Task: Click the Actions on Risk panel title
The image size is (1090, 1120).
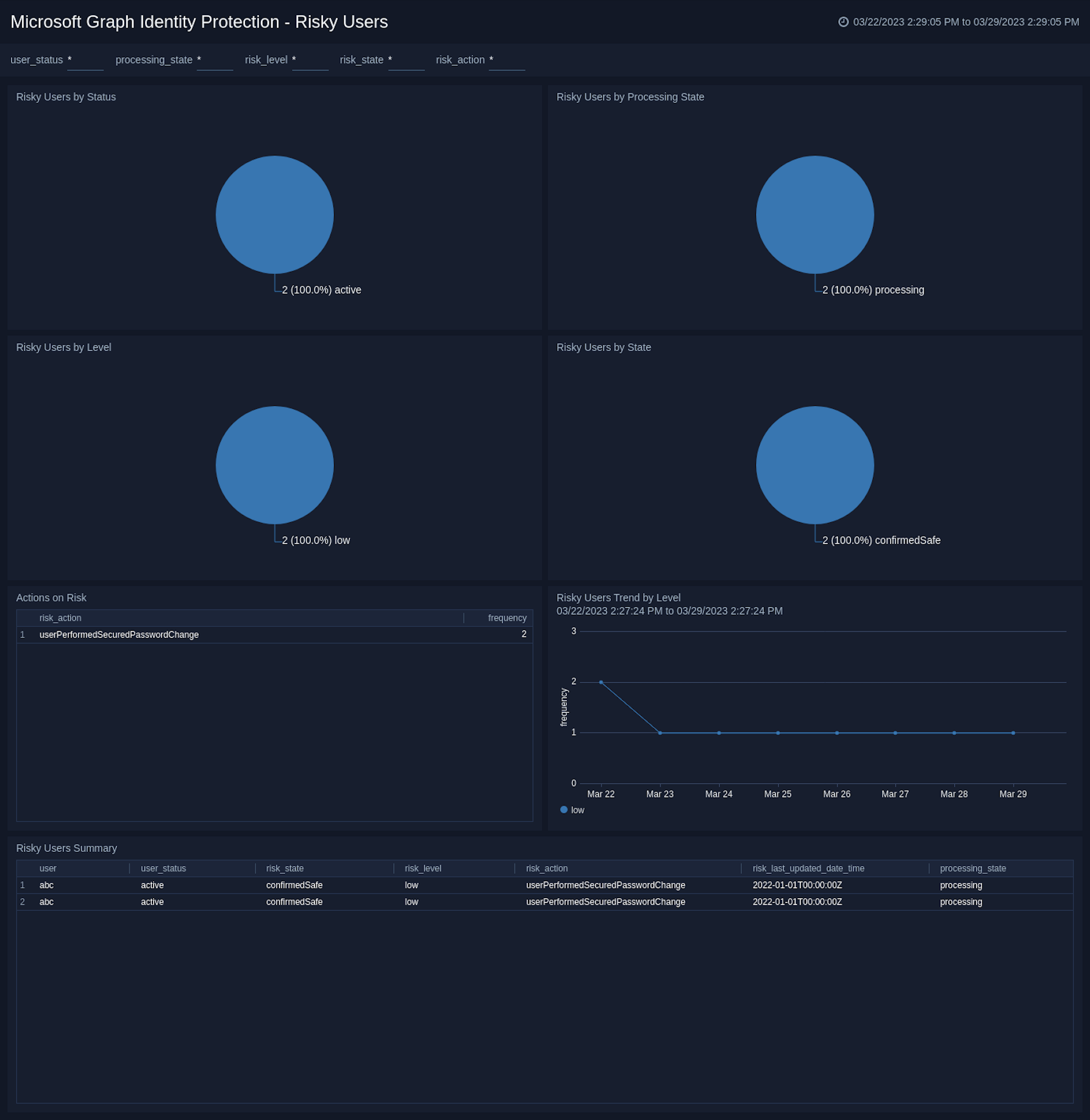Action: 51,598
